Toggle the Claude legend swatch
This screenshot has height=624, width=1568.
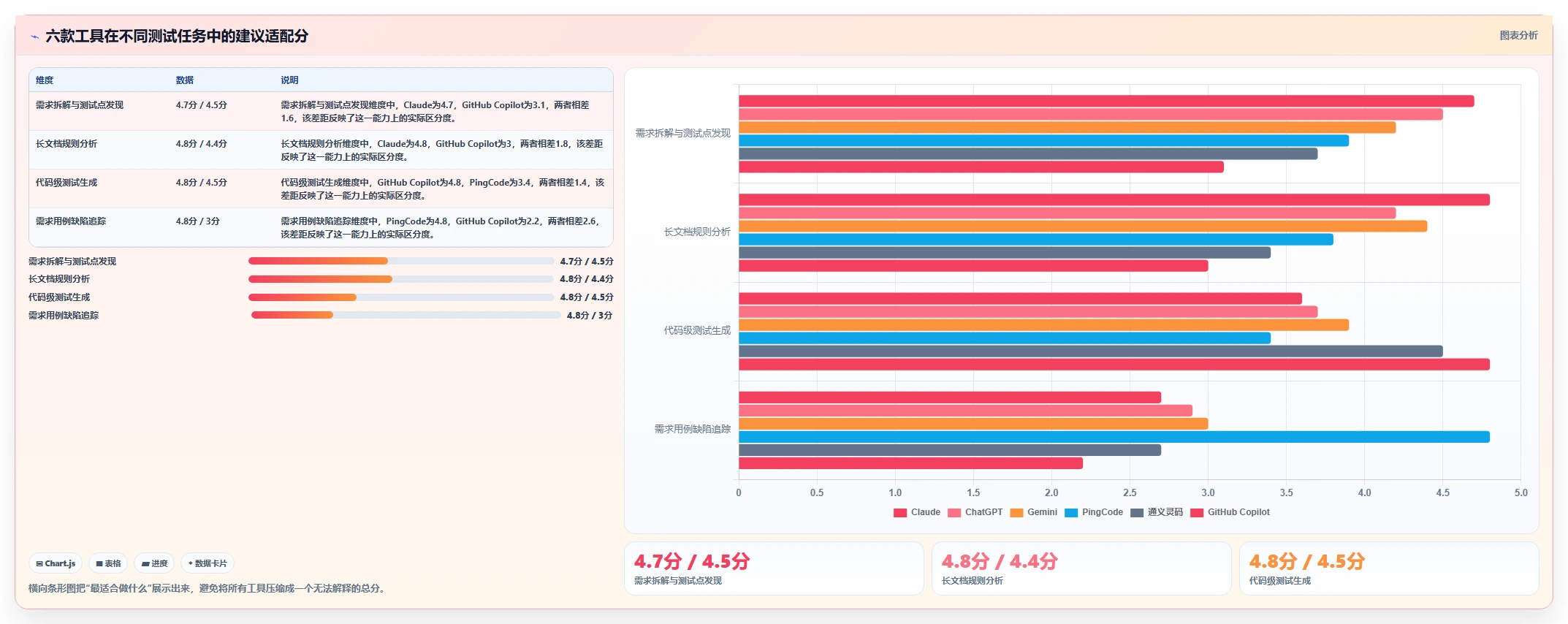[900, 513]
